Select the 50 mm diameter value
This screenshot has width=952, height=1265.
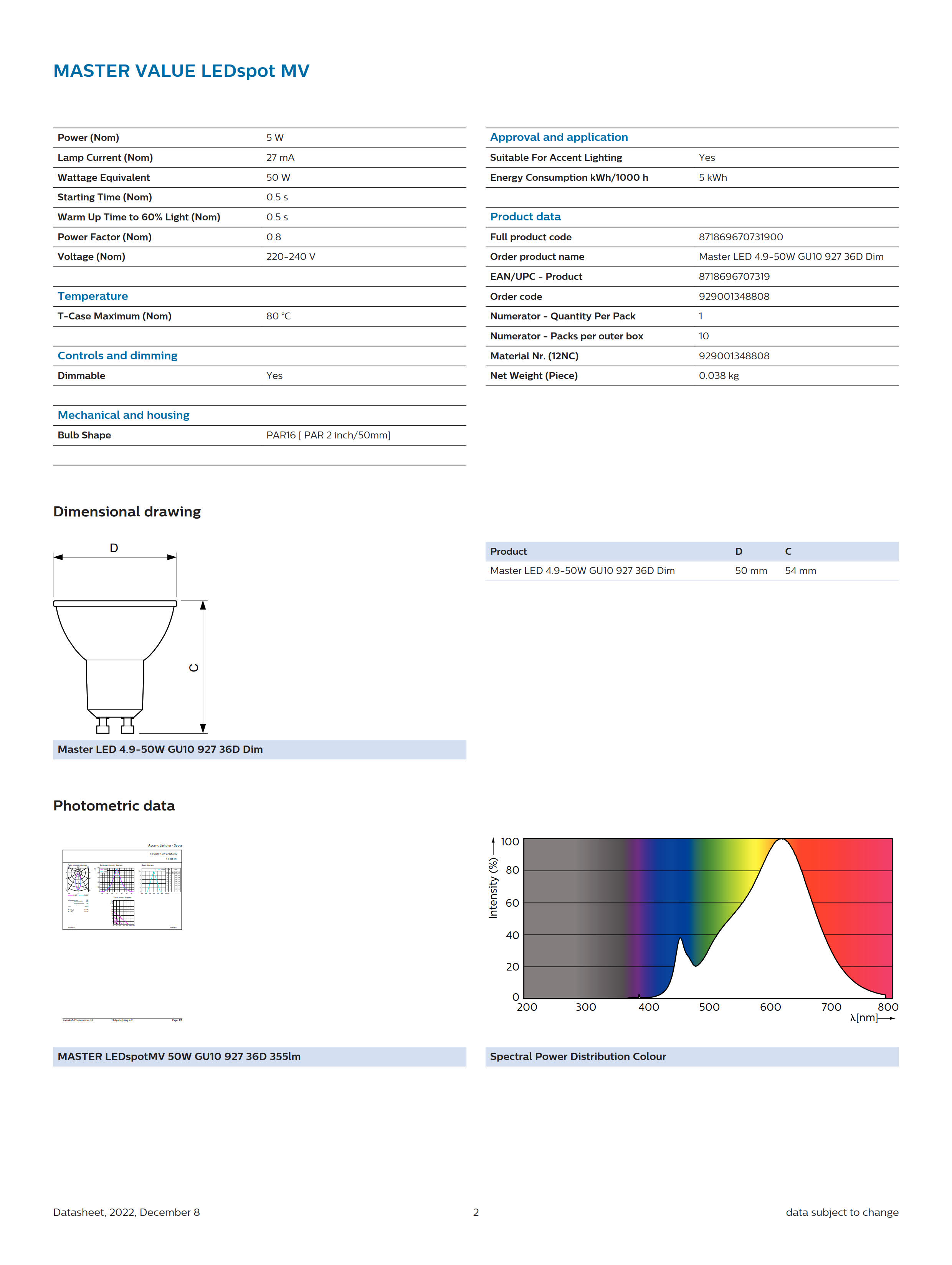coord(751,571)
